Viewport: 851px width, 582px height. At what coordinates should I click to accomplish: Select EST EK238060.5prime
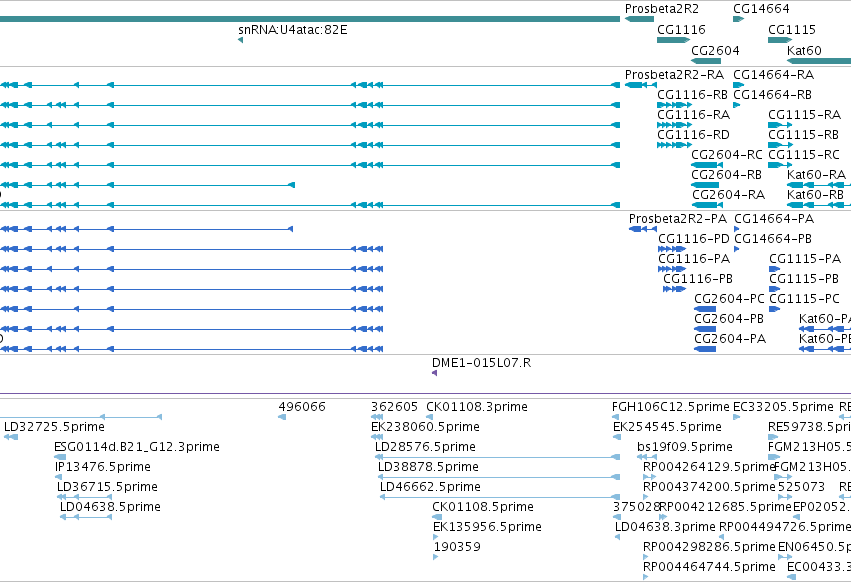pos(377,437)
